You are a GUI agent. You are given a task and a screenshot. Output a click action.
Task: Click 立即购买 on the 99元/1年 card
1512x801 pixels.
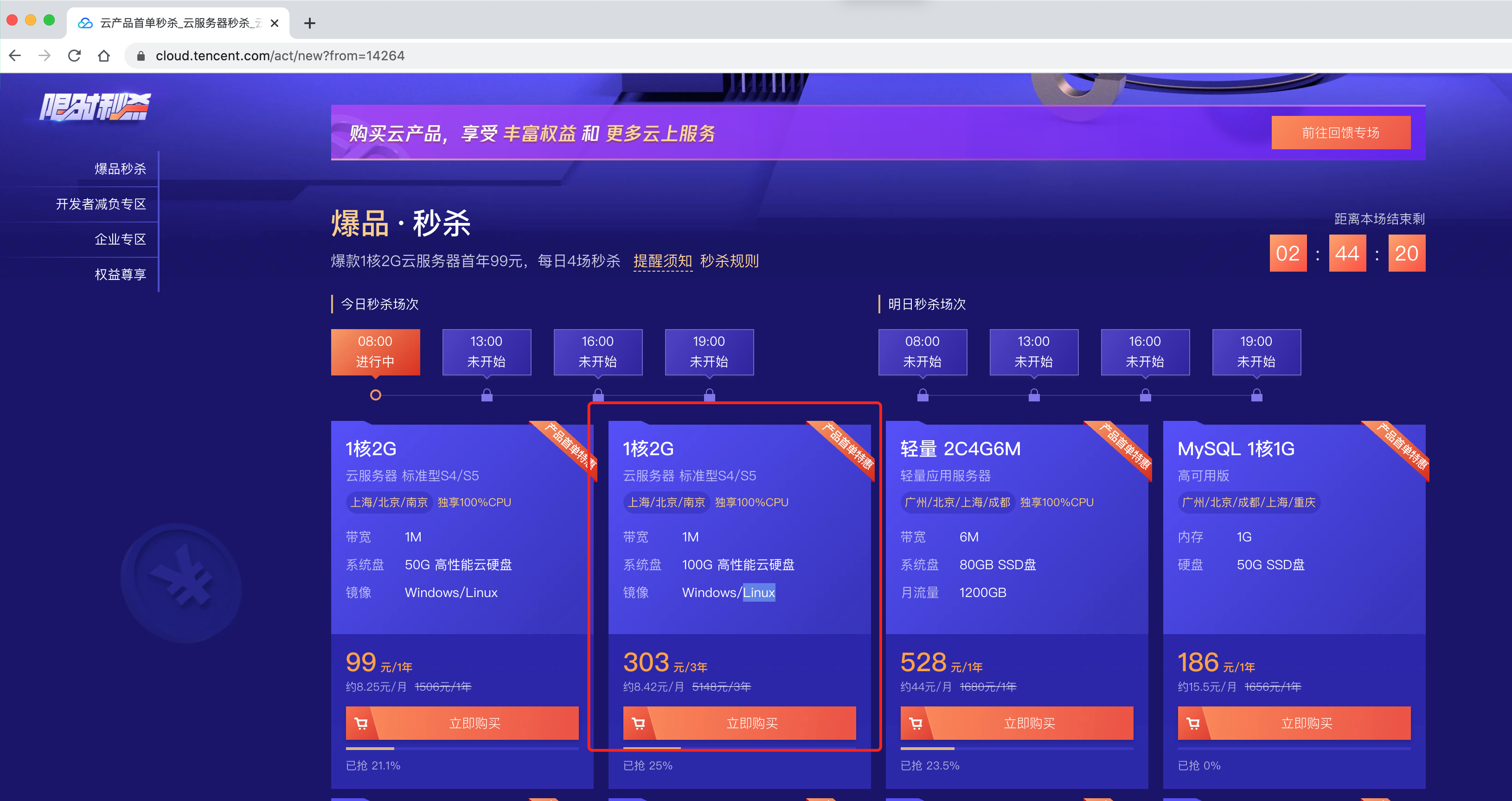pyautogui.click(x=462, y=724)
